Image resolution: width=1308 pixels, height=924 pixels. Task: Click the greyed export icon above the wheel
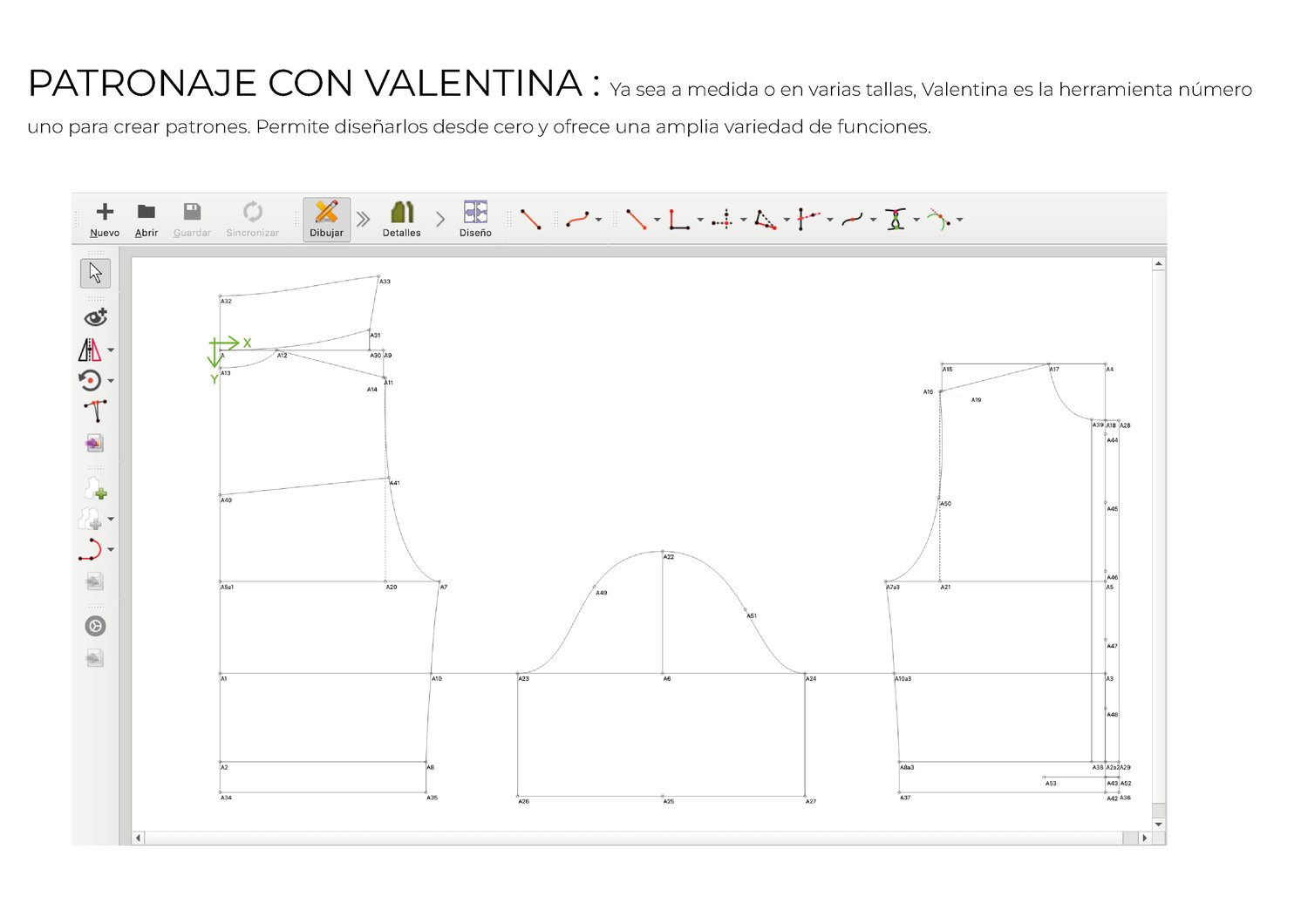pos(95,581)
